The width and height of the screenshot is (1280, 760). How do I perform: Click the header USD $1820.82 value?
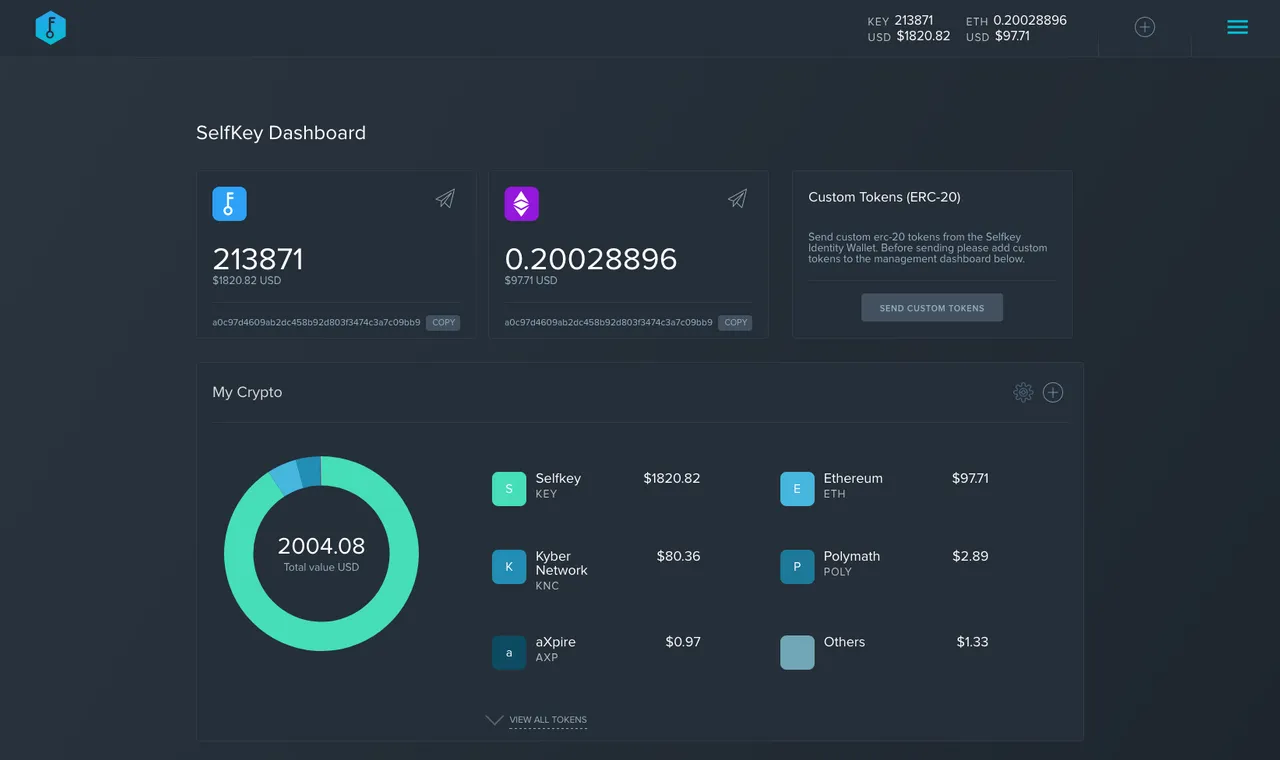[x=923, y=36]
